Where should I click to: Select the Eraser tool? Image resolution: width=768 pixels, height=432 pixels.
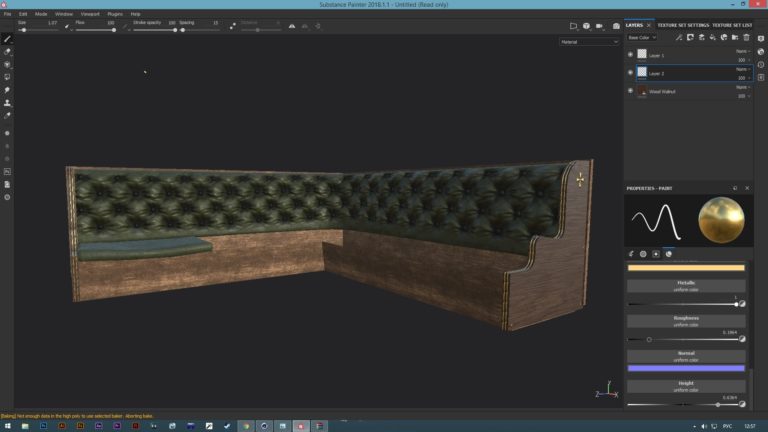click(x=7, y=52)
